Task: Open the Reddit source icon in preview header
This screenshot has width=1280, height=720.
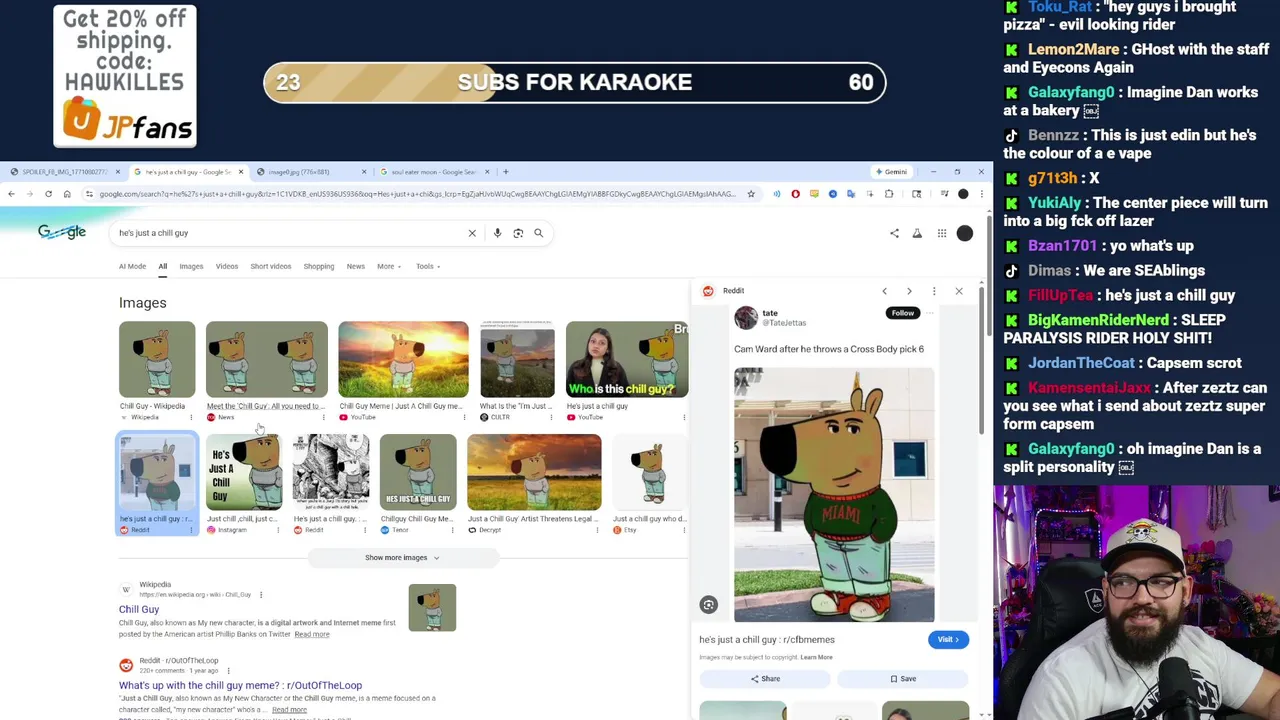Action: pos(708,291)
